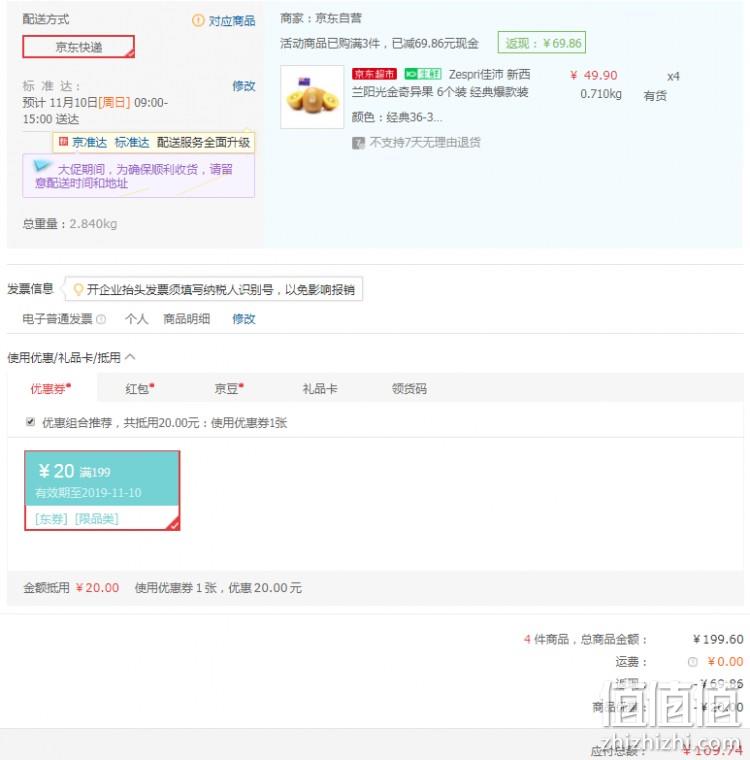Screen dimensions: 750x760
Task: Click the 京东超市 red badge
Action: click(x=374, y=74)
